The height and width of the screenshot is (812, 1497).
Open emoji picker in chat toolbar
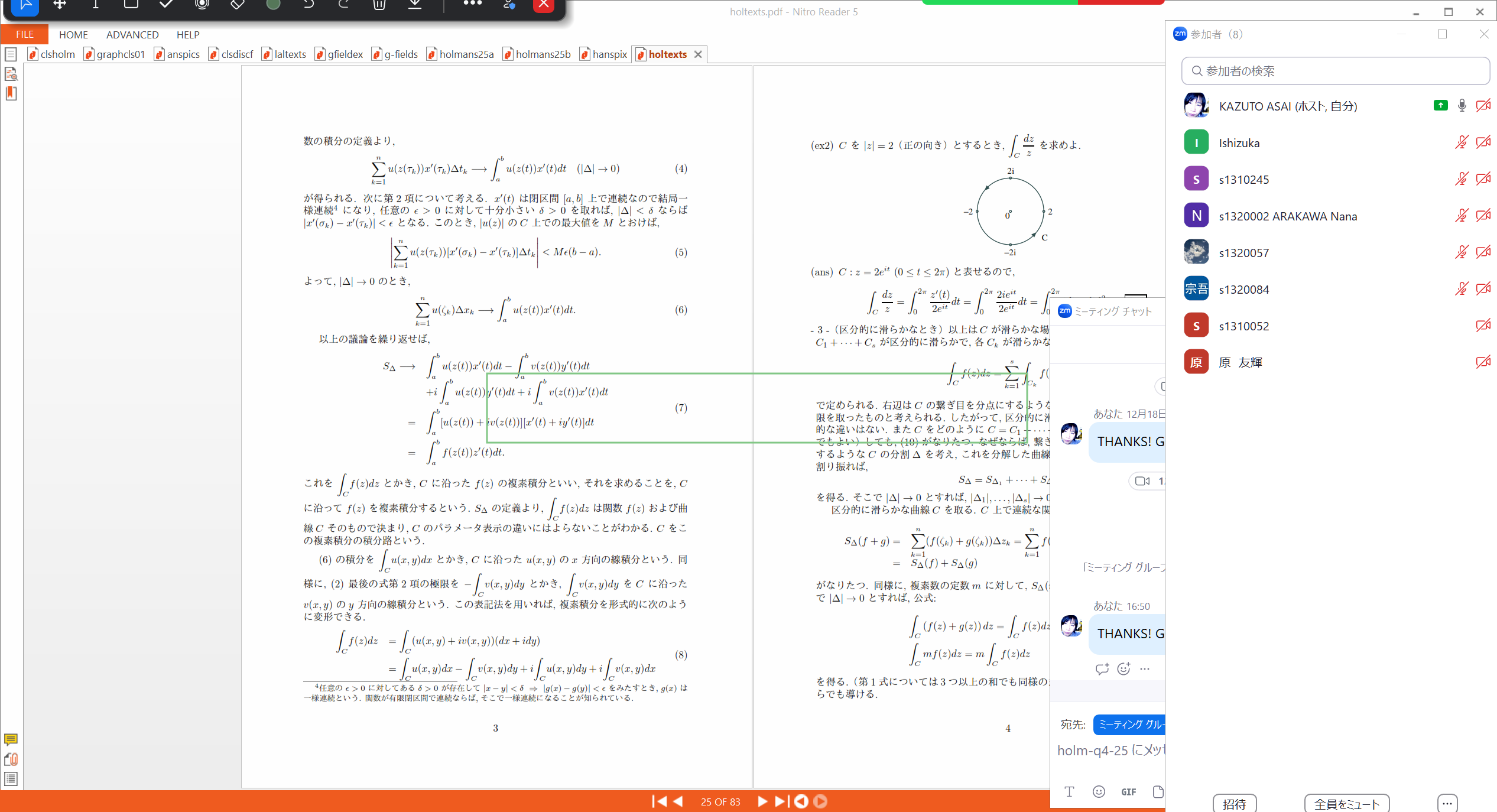point(1099,792)
